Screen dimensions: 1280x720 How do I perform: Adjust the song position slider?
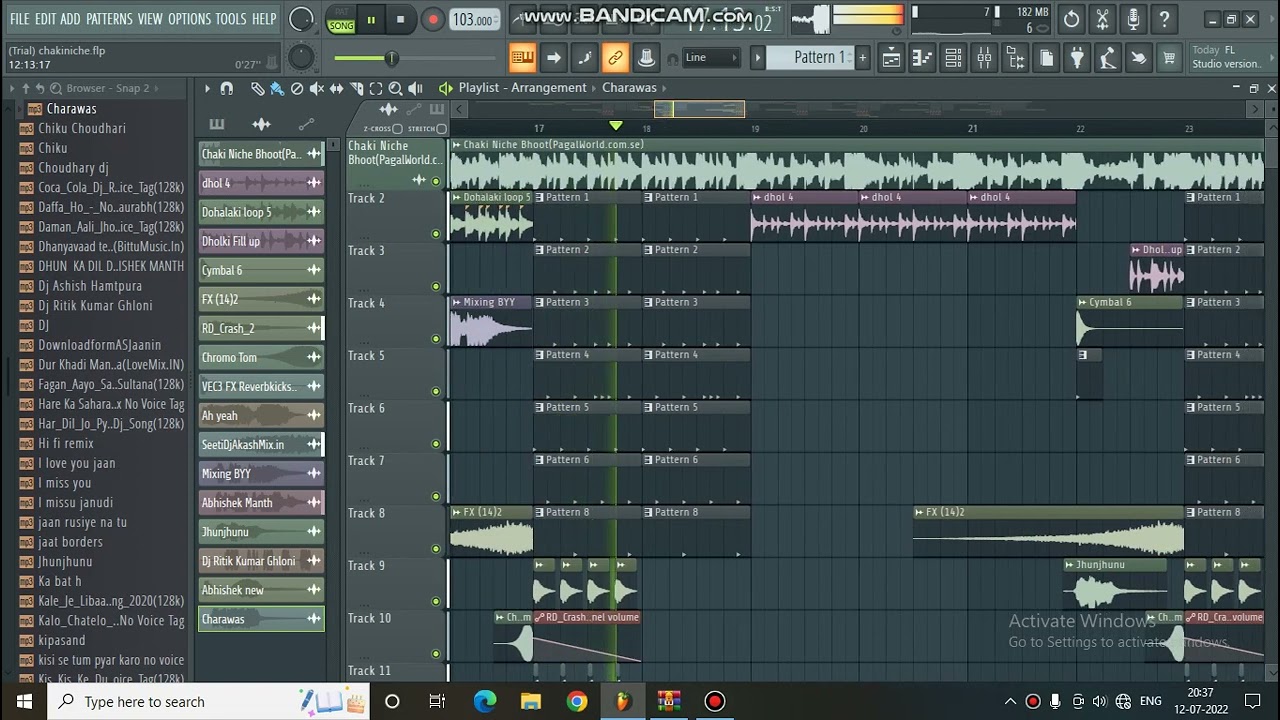click(391, 59)
